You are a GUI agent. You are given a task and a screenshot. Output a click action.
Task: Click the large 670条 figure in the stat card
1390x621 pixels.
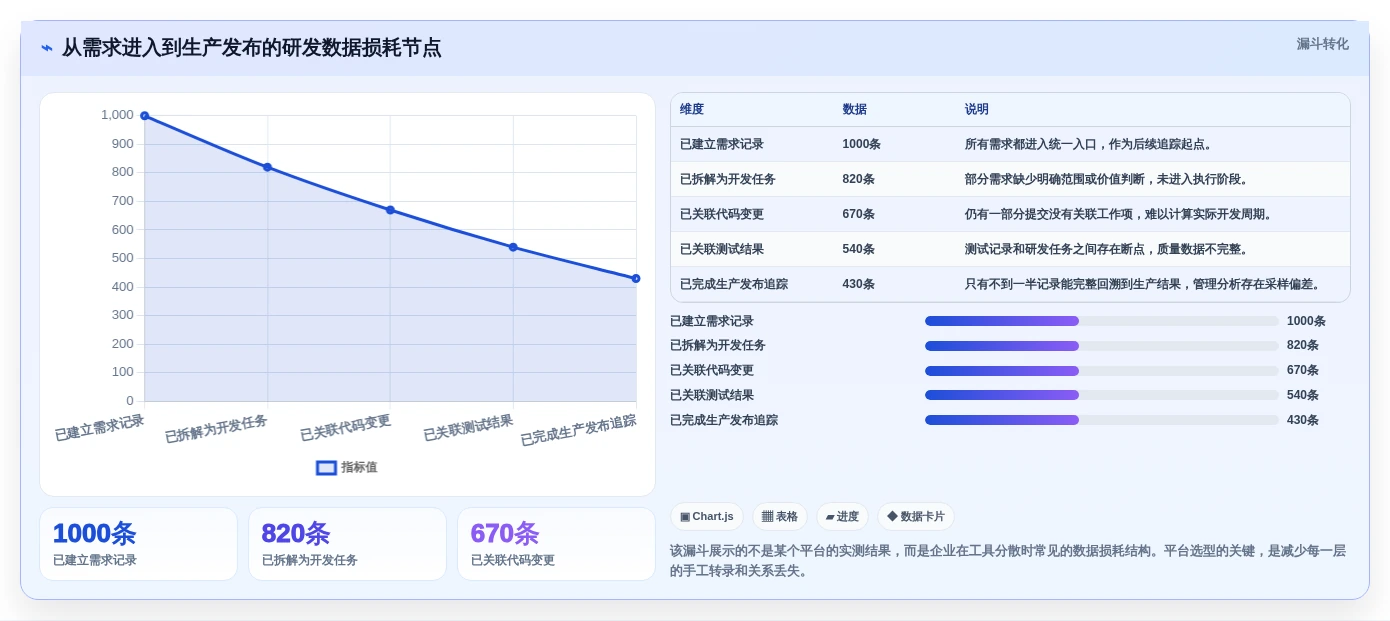pos(505,534)
